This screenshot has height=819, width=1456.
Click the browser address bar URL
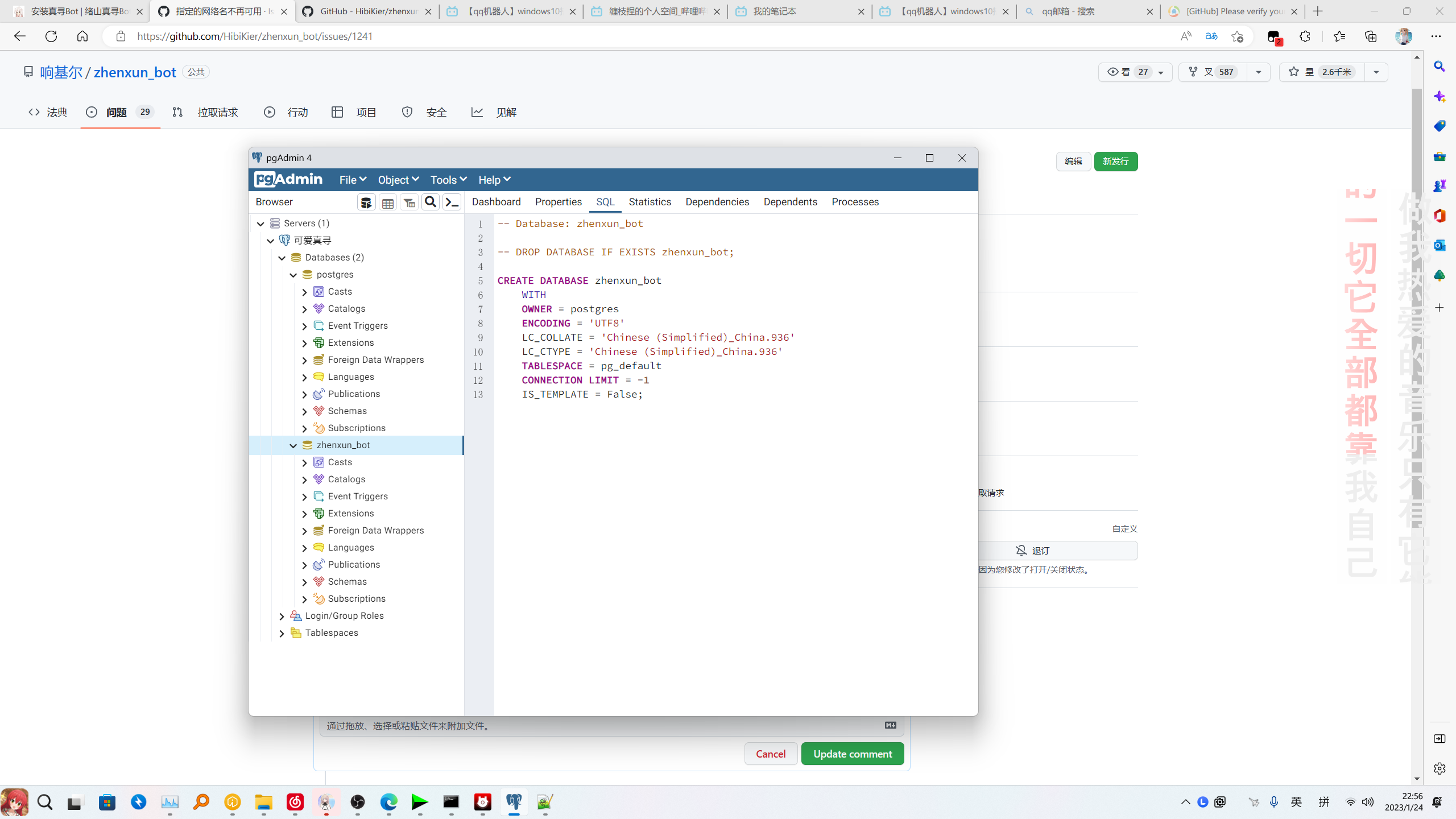tap(255, 36)
